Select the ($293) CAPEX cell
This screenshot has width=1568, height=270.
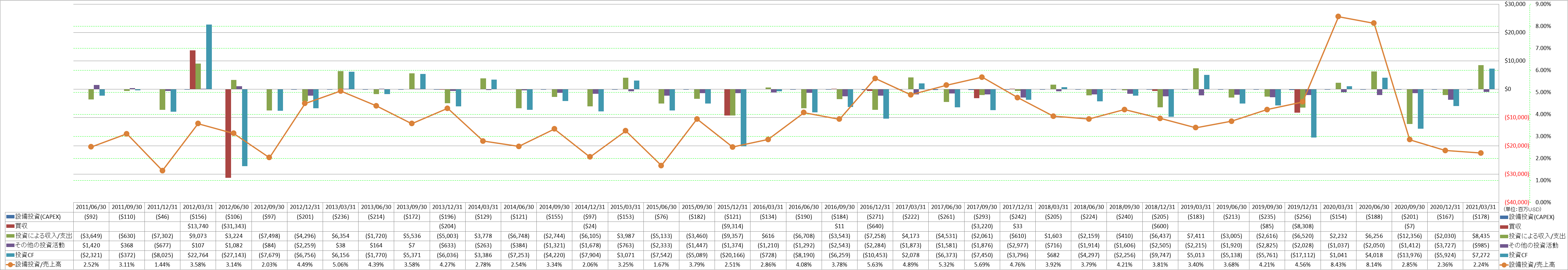[x=982, y=217]
